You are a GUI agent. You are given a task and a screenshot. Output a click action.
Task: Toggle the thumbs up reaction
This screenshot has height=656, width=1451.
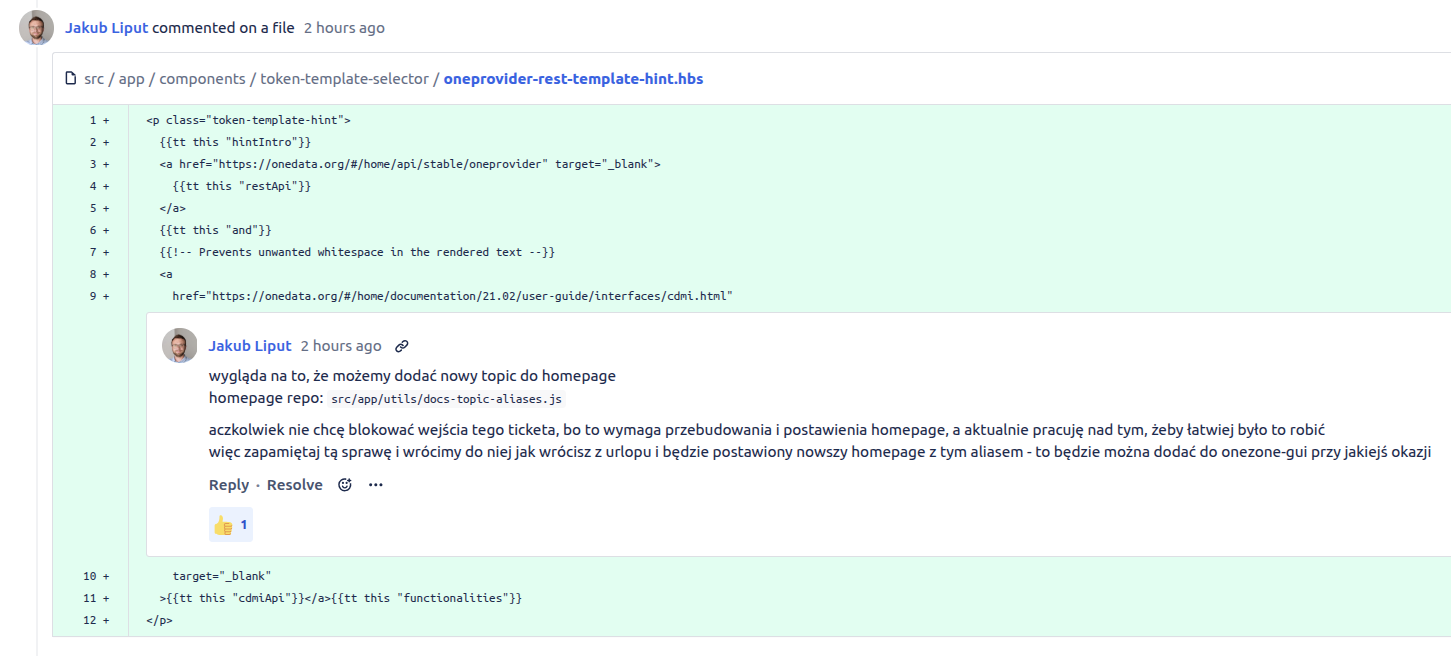coord(231,525)
